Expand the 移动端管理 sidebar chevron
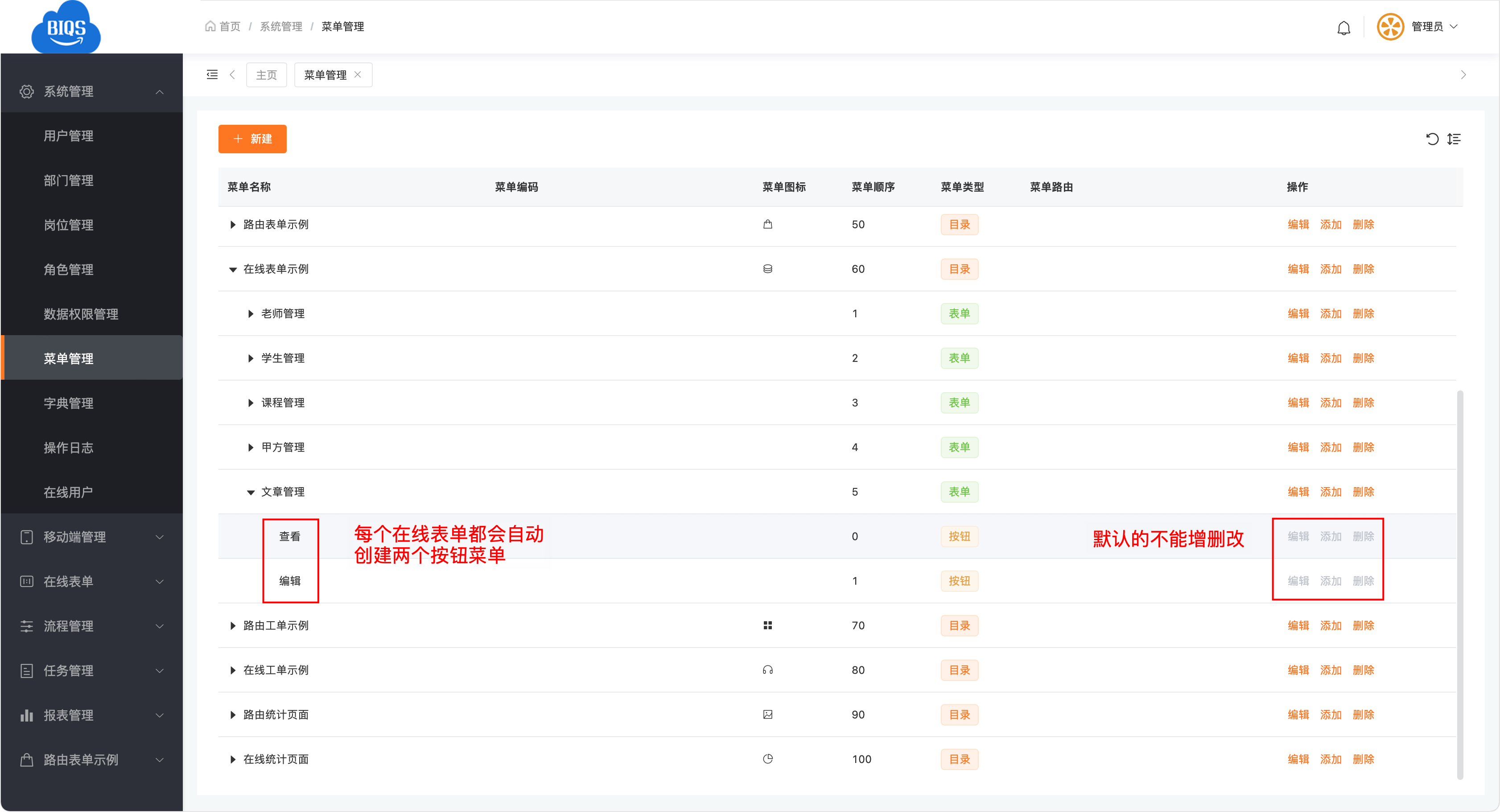 point(160,537)
